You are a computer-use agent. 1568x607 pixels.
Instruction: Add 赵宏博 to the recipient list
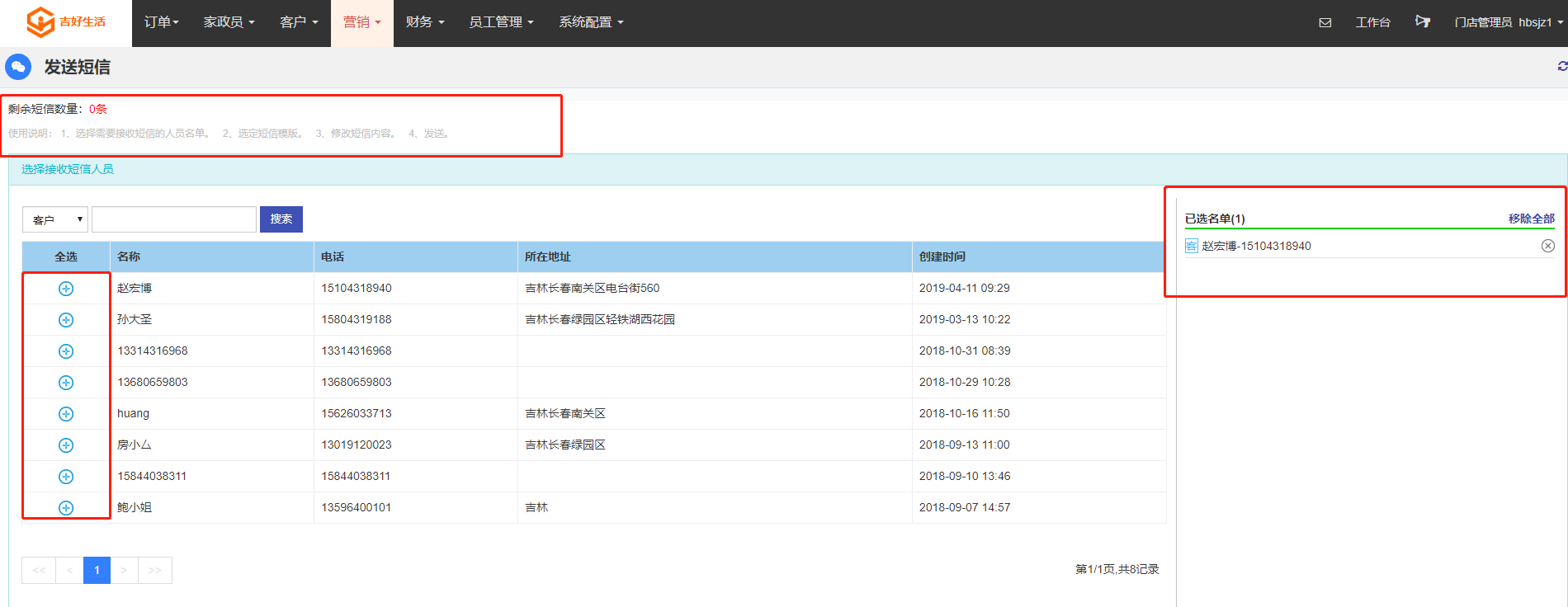click(x=66, y=289)
